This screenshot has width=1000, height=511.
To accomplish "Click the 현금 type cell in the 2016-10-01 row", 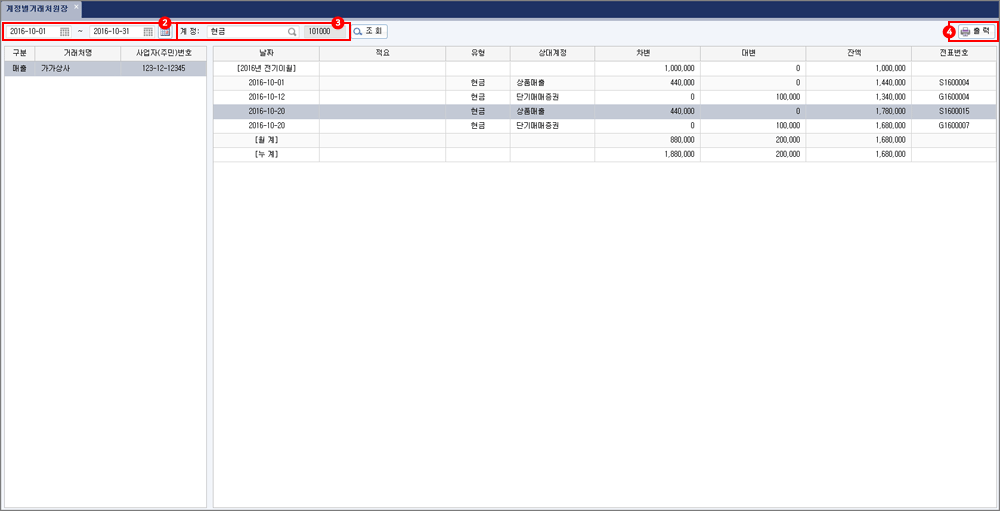I will pyautogui.click(x=478, y=83).
